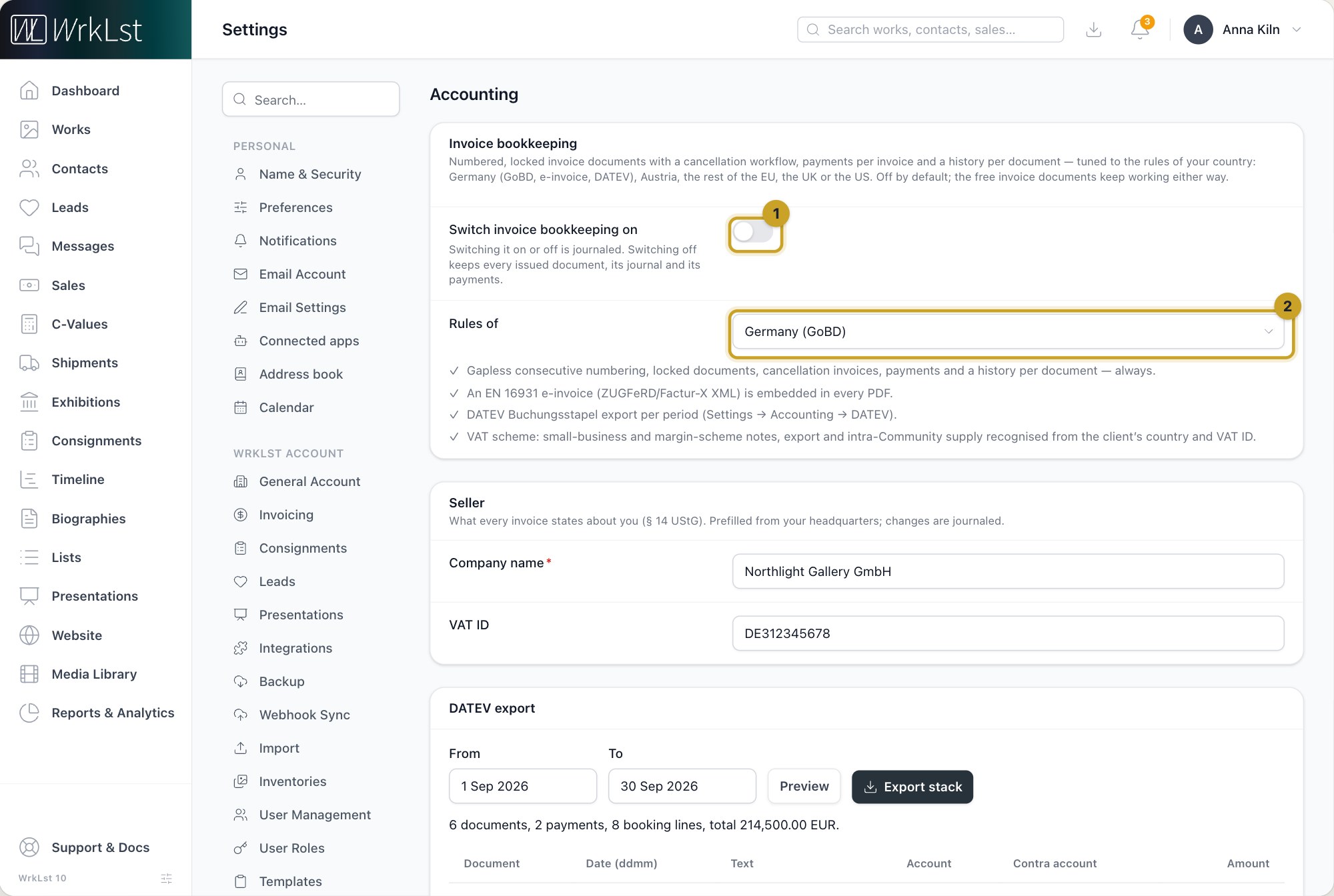
Task: Open Email Account settings
Action: tap(302, 274)
